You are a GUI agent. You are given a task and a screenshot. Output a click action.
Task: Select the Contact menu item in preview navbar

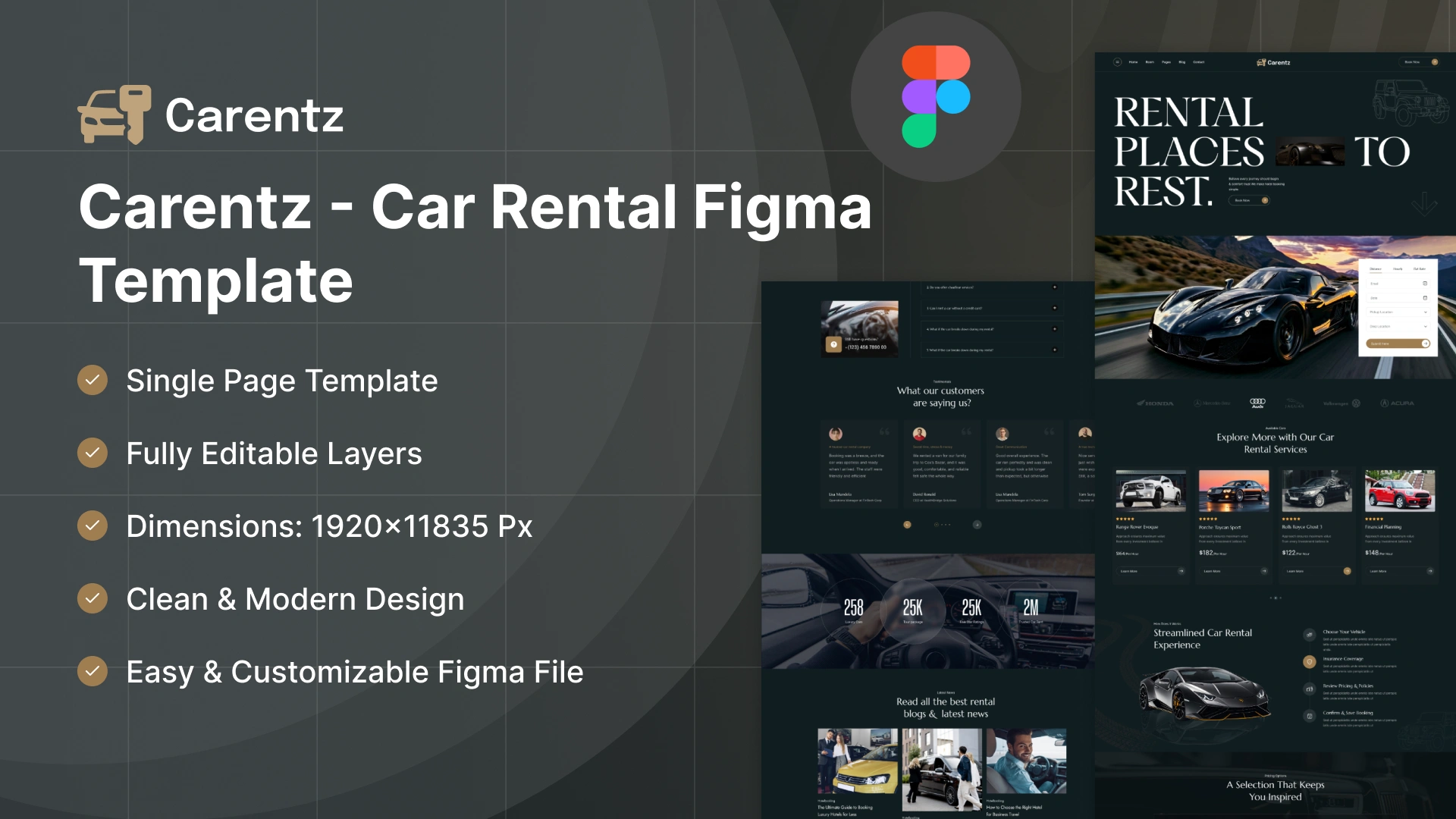click(x=1199, y=62)
